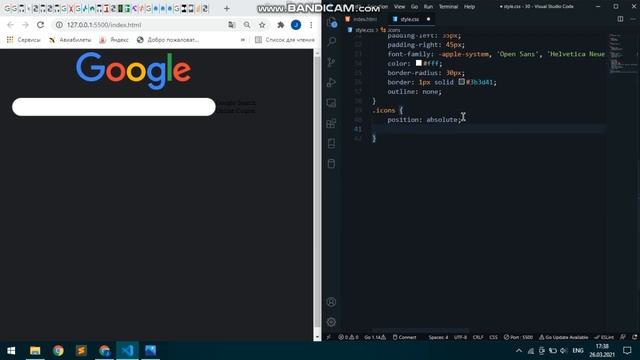
Task: Click the Google search input field on page
Action: [x=114, y=107]
